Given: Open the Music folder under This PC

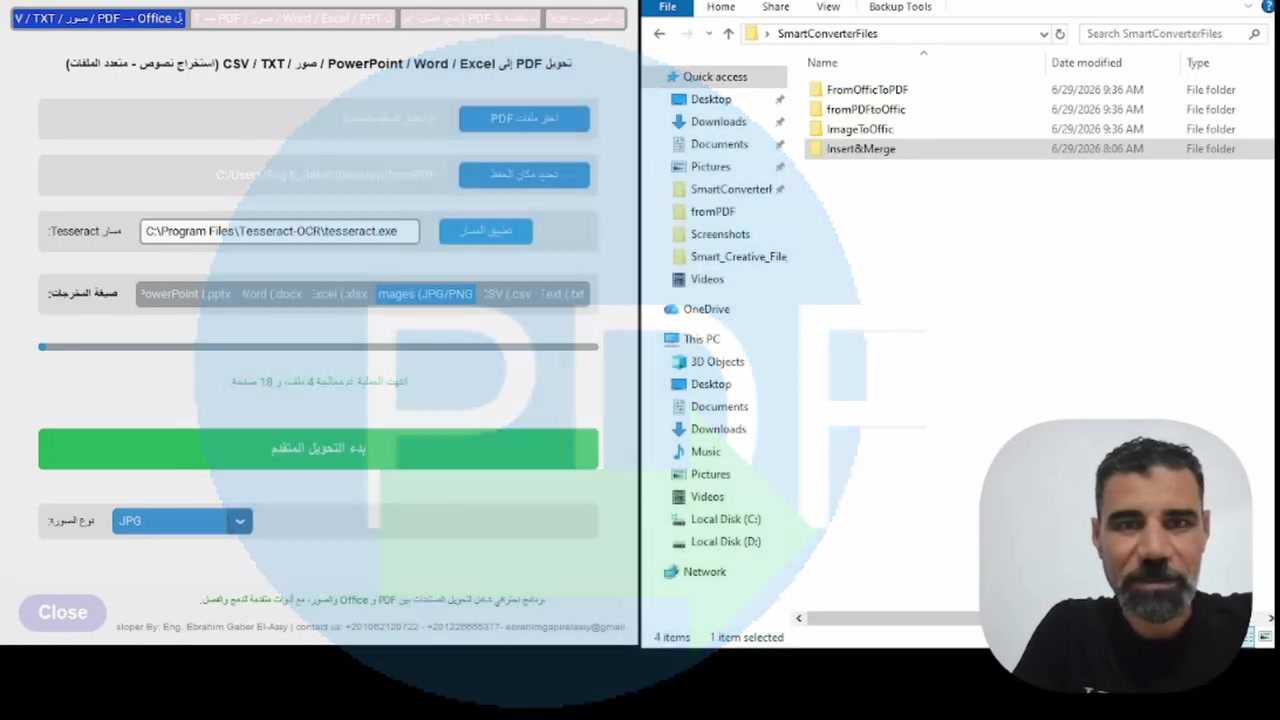Looking at the screenshot, I should click(705, 452).
